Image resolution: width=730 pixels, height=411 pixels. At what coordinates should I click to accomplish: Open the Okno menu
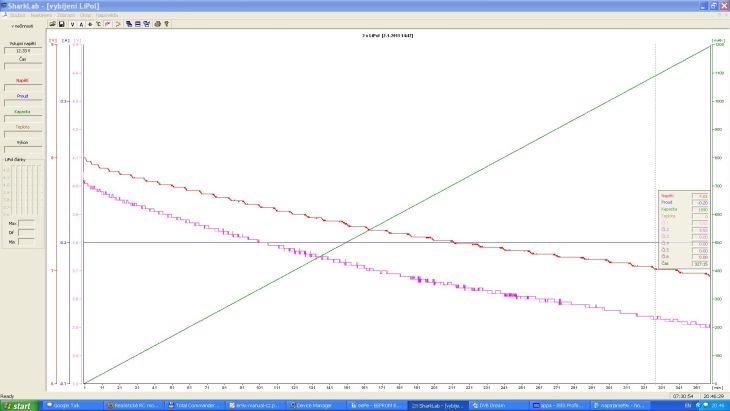[x=85, y=15]
